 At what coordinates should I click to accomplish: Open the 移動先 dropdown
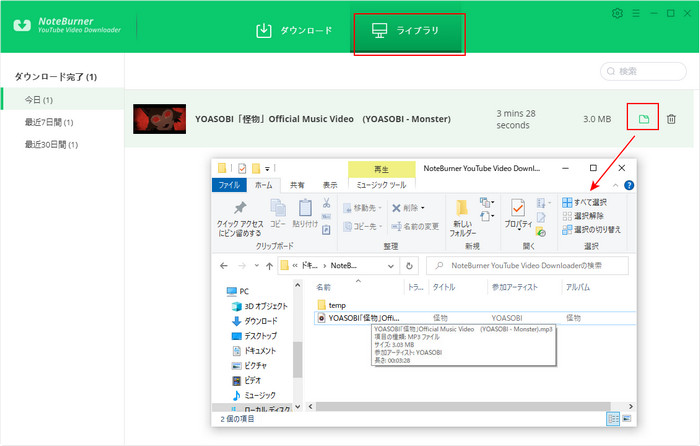362,208
